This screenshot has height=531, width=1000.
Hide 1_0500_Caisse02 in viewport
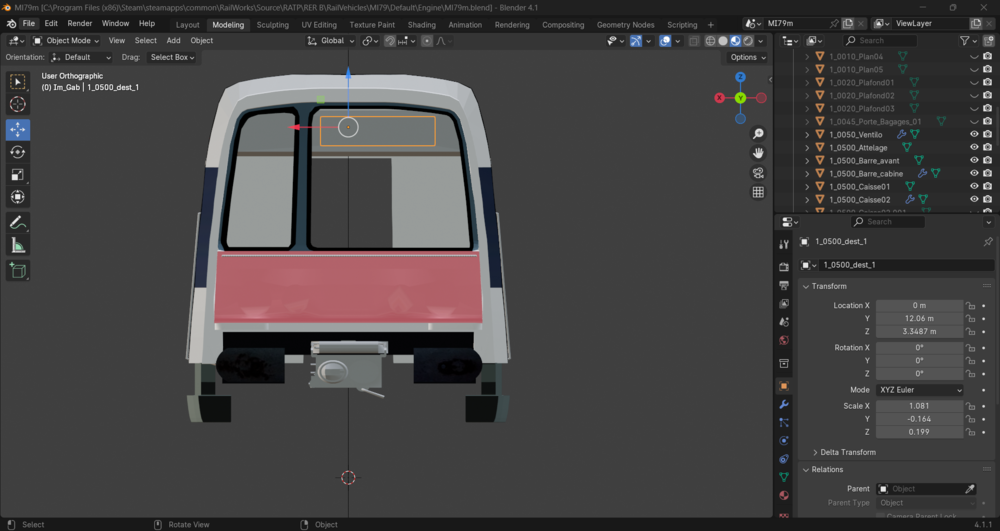pyautogui.click(x=974, y=200)
